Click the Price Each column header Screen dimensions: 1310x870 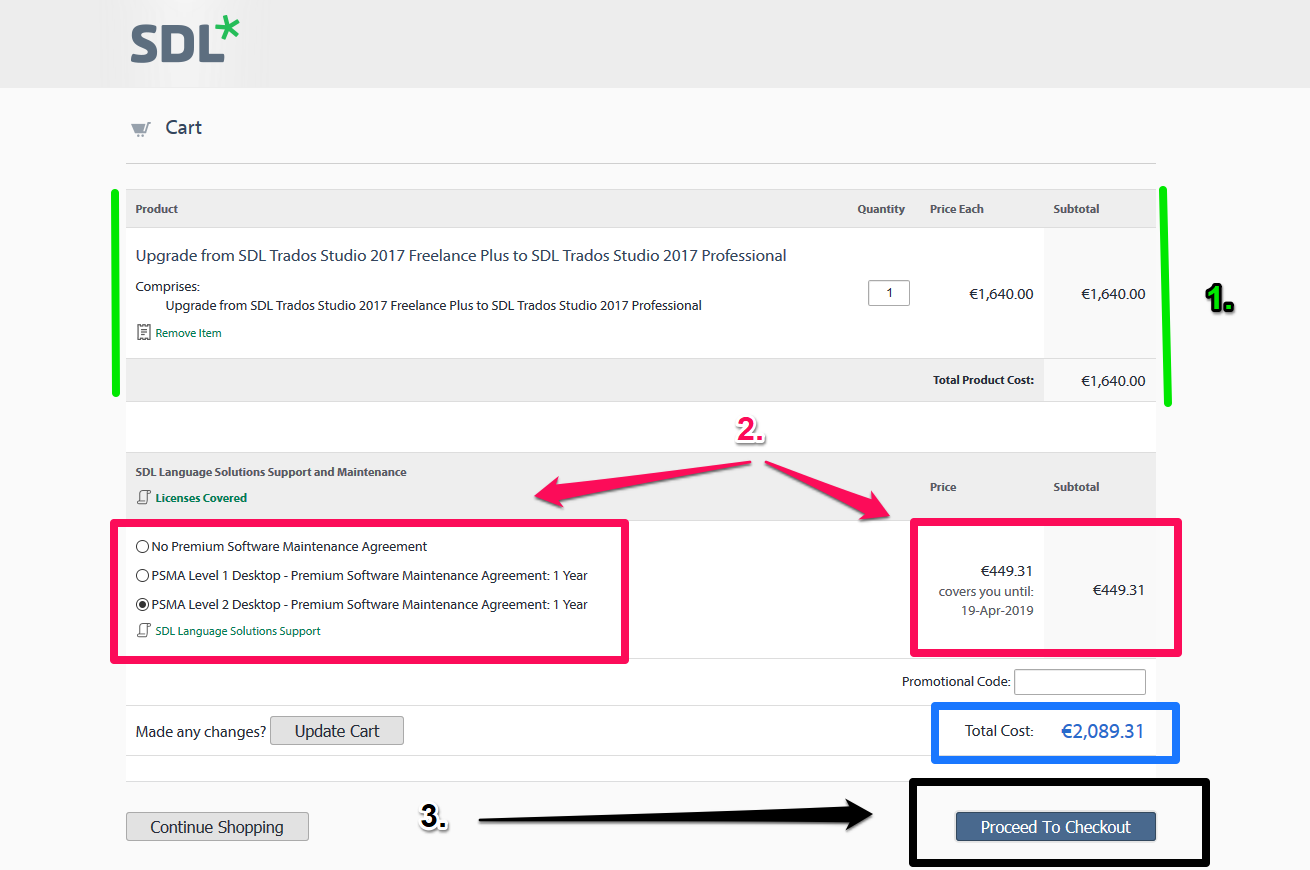[x=957, y=209]
